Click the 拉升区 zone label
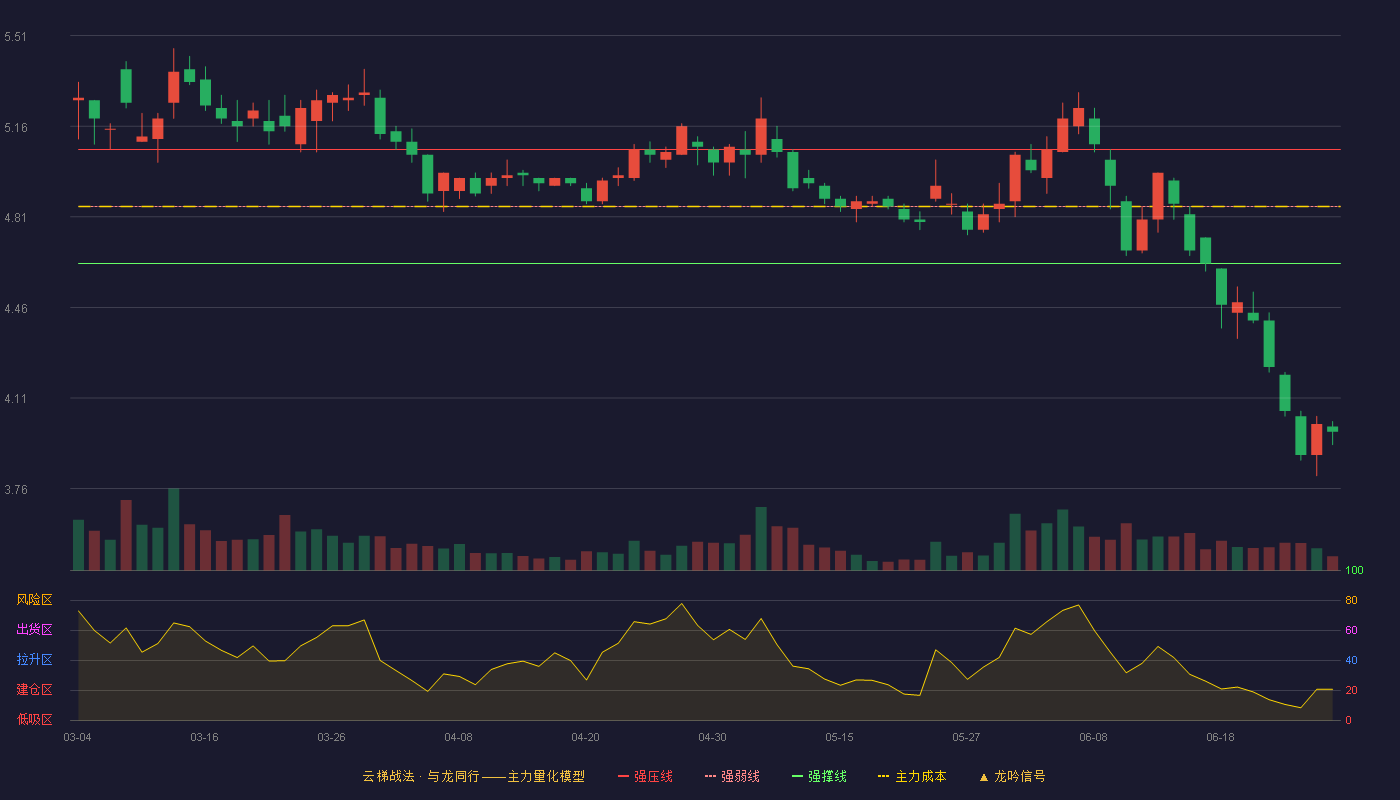Viewport: 1400px width, 800px height. click(x=34, y=660)
